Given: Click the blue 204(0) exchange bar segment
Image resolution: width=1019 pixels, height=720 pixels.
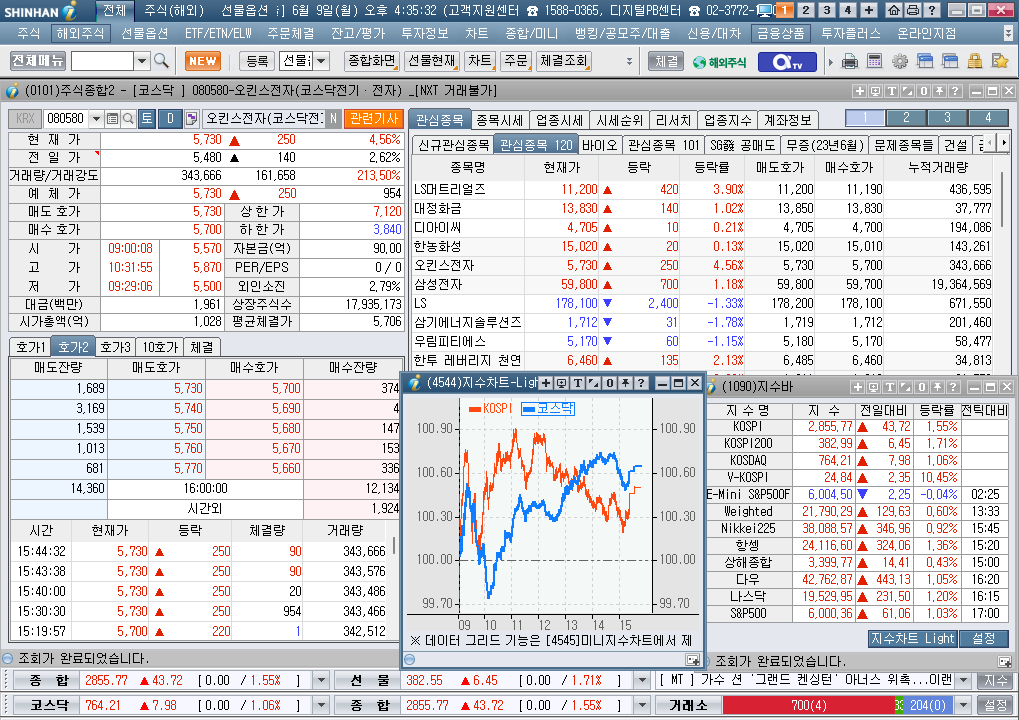Looking at the screenshot, I should click(928, 705).
